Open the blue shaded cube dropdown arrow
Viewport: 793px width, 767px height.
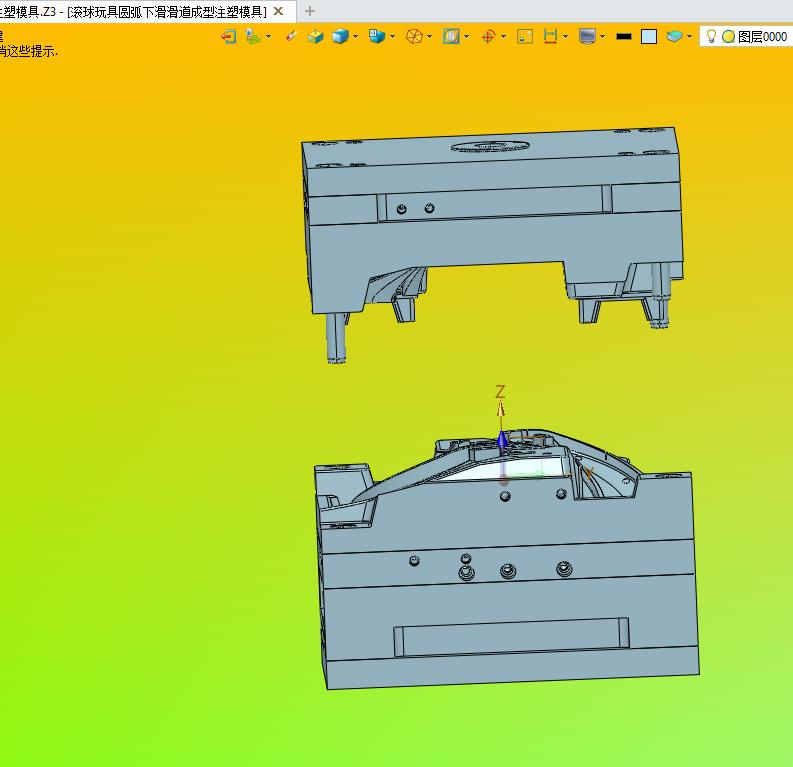[356, 36]
